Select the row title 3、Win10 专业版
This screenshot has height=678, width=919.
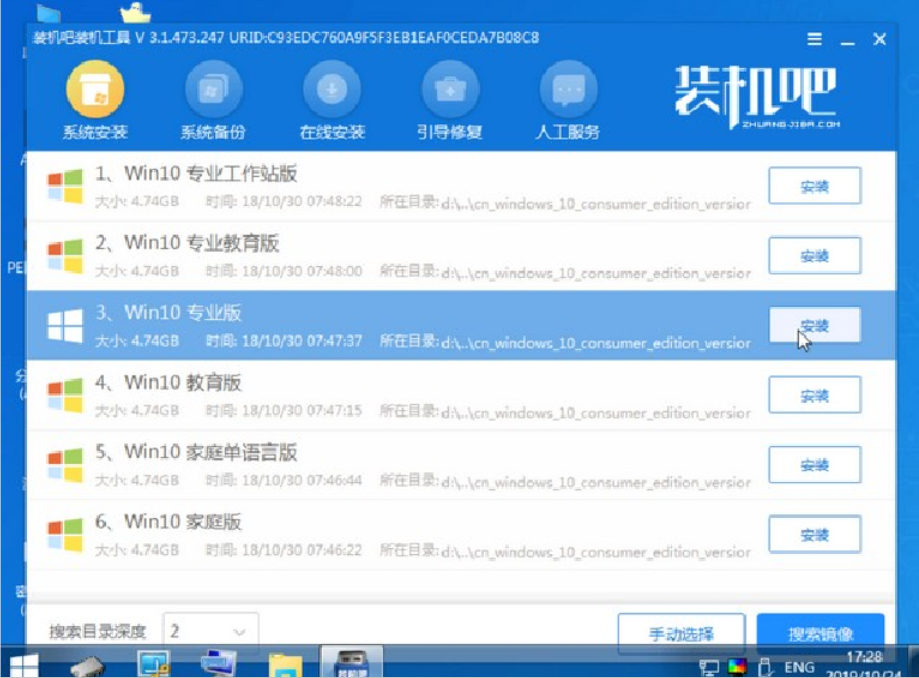pos(168,313)
